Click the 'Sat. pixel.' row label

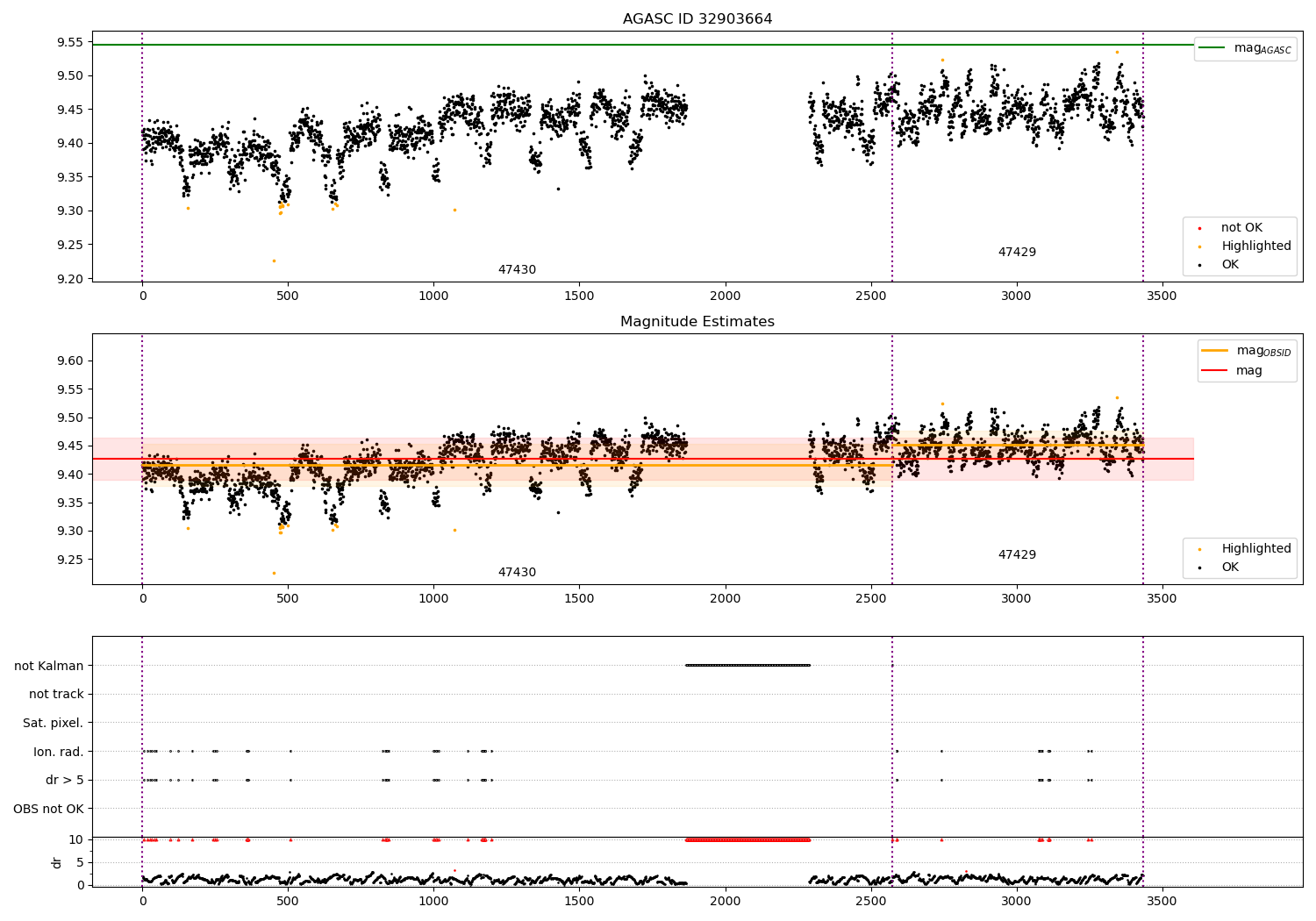tap(54, 724)
